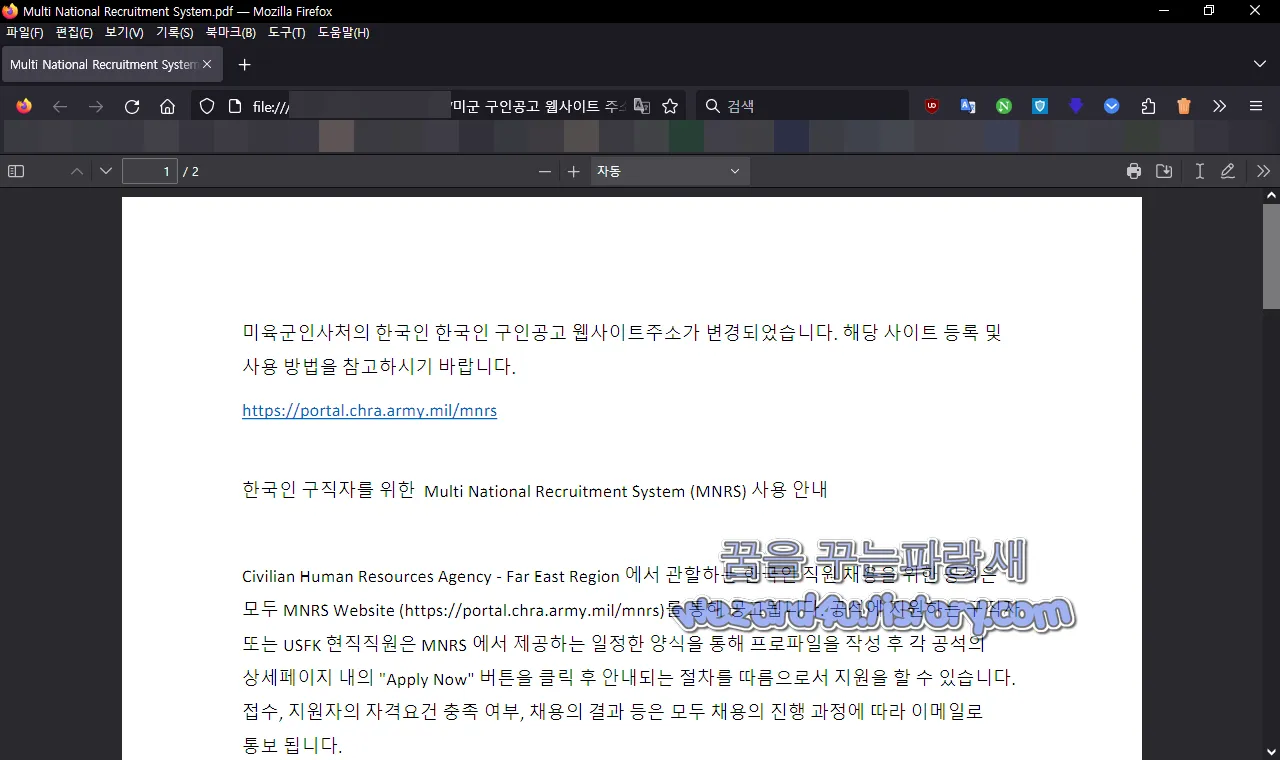Click the portal.chra.army.mil/mnrs link
The image size is (1280, 760).
tap(369, 410)
